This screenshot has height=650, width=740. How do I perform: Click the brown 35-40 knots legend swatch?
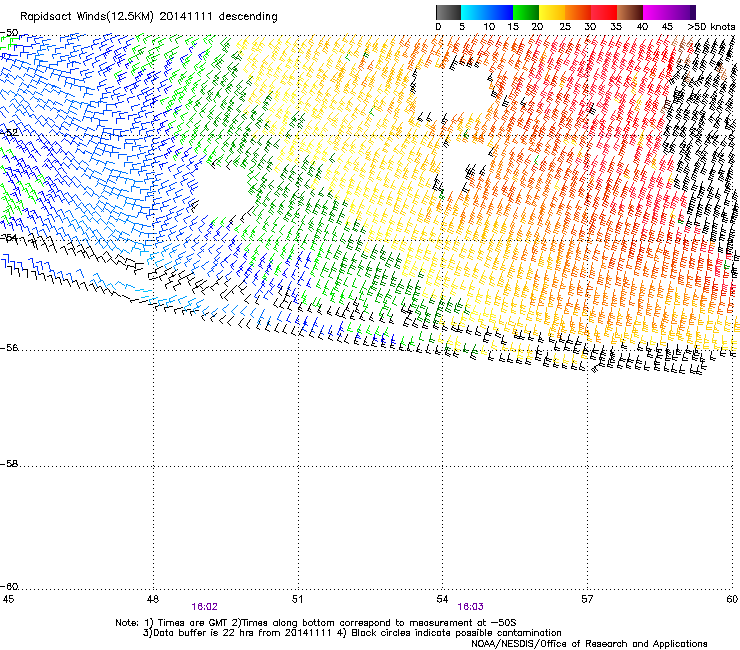630,12
